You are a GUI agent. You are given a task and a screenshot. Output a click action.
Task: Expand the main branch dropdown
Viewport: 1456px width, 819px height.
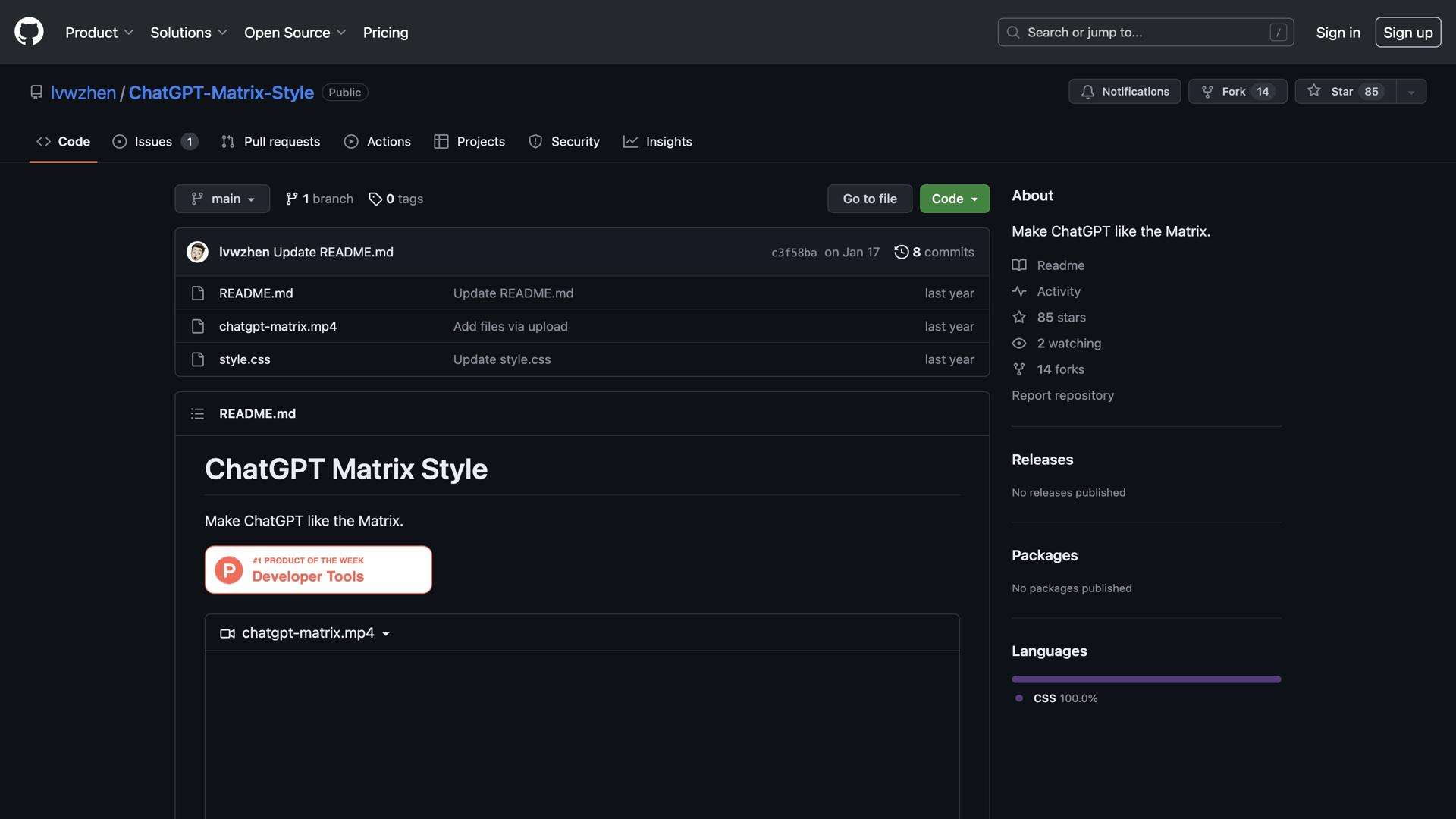point(222,199)
